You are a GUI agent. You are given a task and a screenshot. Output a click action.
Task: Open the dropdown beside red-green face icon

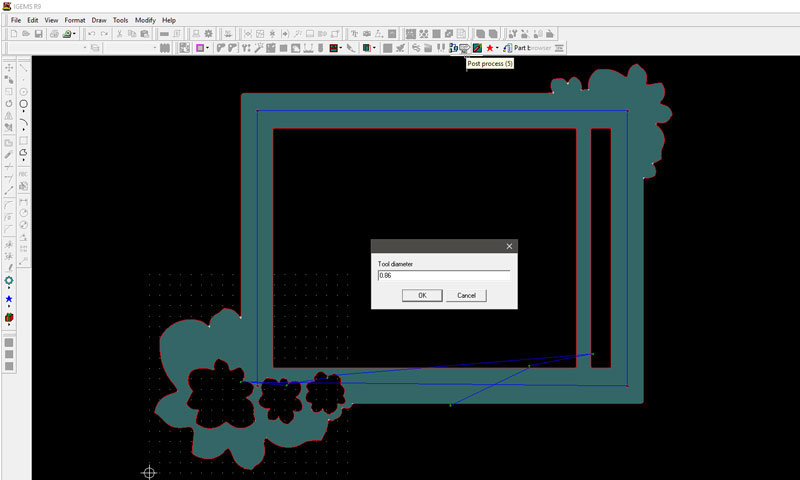click(341, 48)
